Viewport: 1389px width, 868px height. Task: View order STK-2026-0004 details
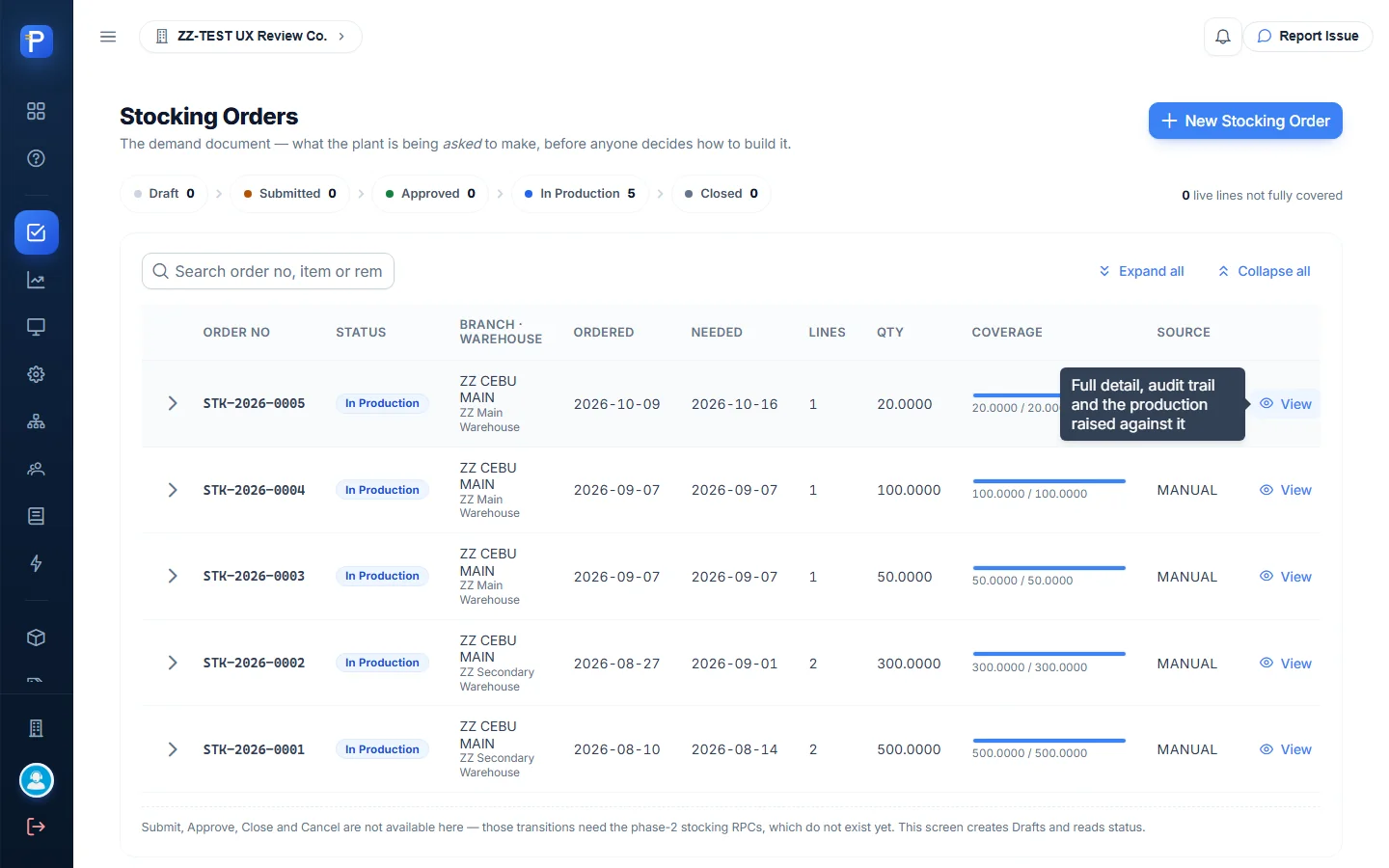coord(1286,490)
